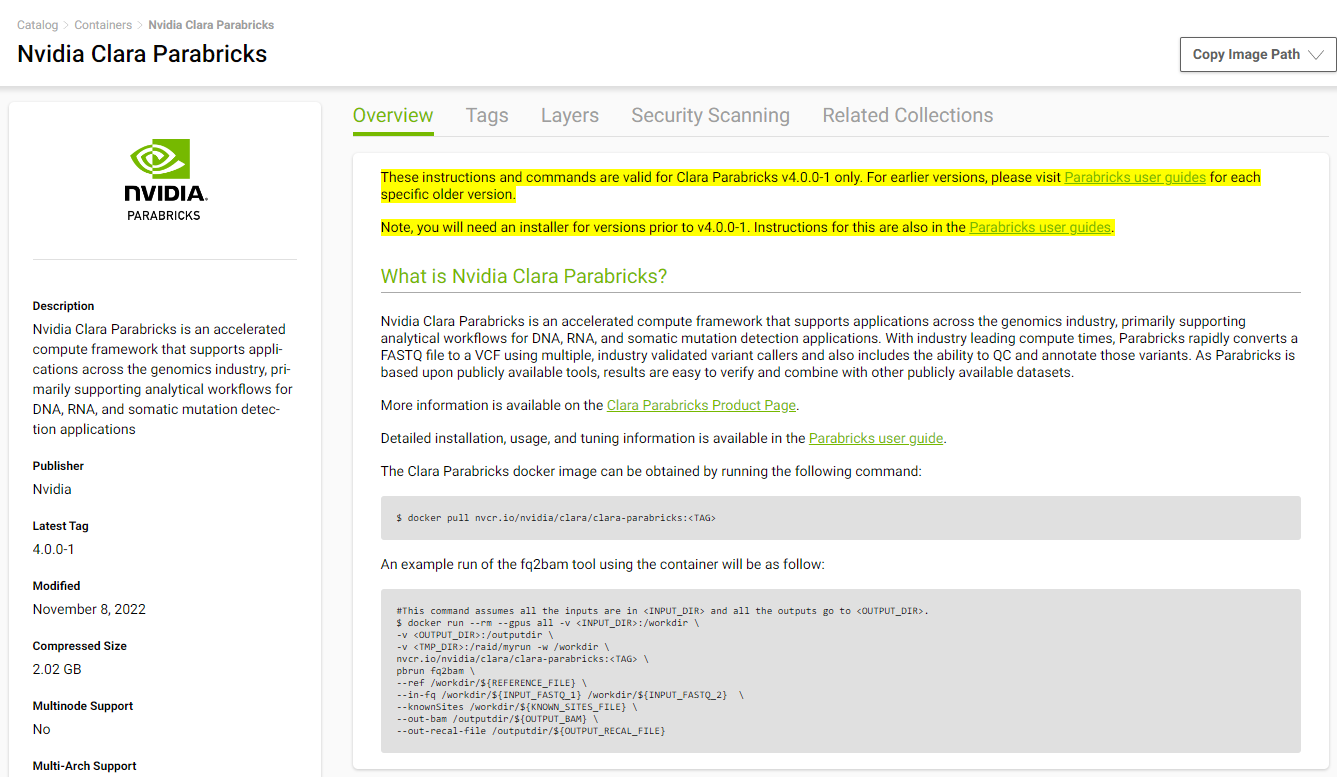
Task: Click the Nvidia publisher name
Action: pos(52,489)
